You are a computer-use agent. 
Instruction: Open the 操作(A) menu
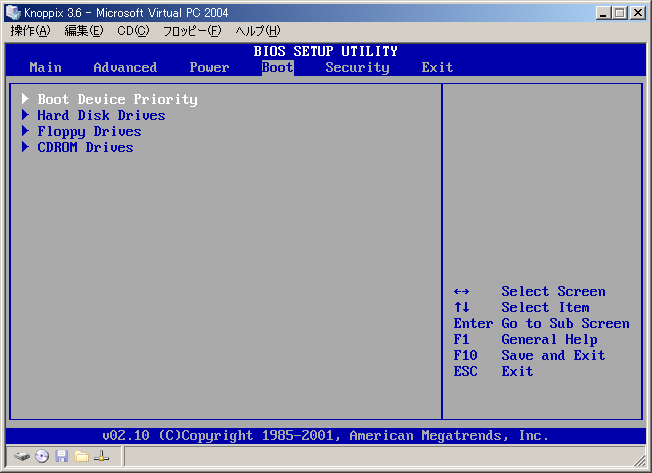tap(30, 31)
